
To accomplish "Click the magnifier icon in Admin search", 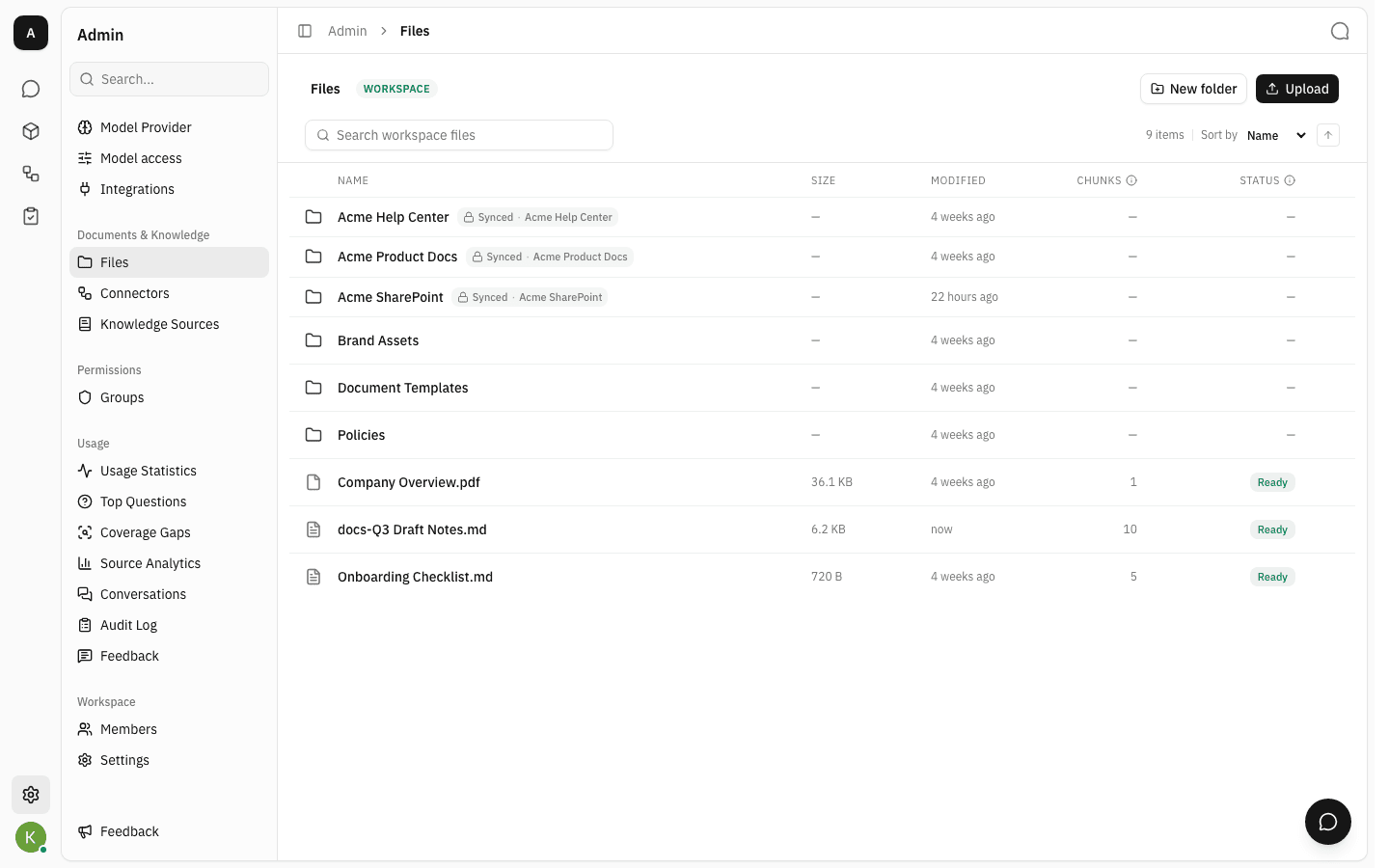I will coord(87,79).
